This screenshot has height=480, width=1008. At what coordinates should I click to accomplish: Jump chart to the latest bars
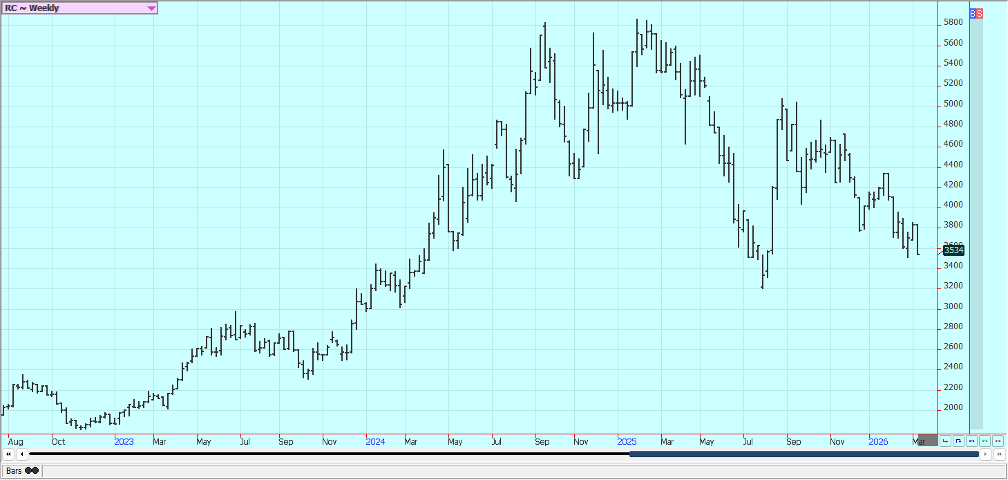coord(999,454)
